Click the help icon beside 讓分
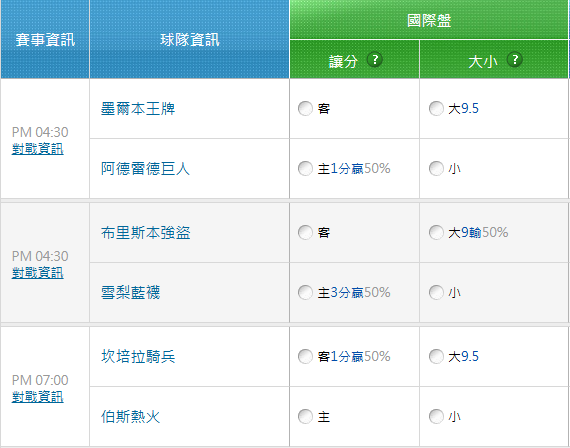The image size is (570, 448). click(x=374, y=60)
